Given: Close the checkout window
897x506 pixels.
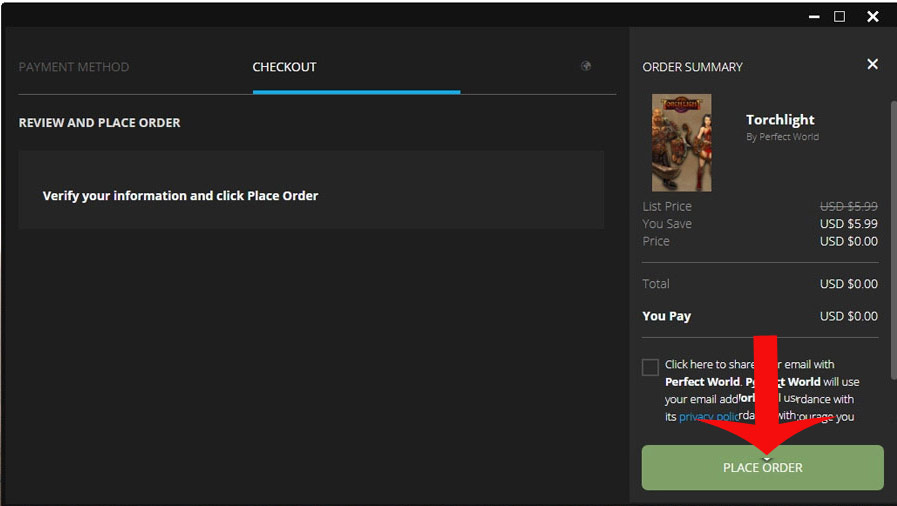Looking at the screenshot, I should 873,16.
